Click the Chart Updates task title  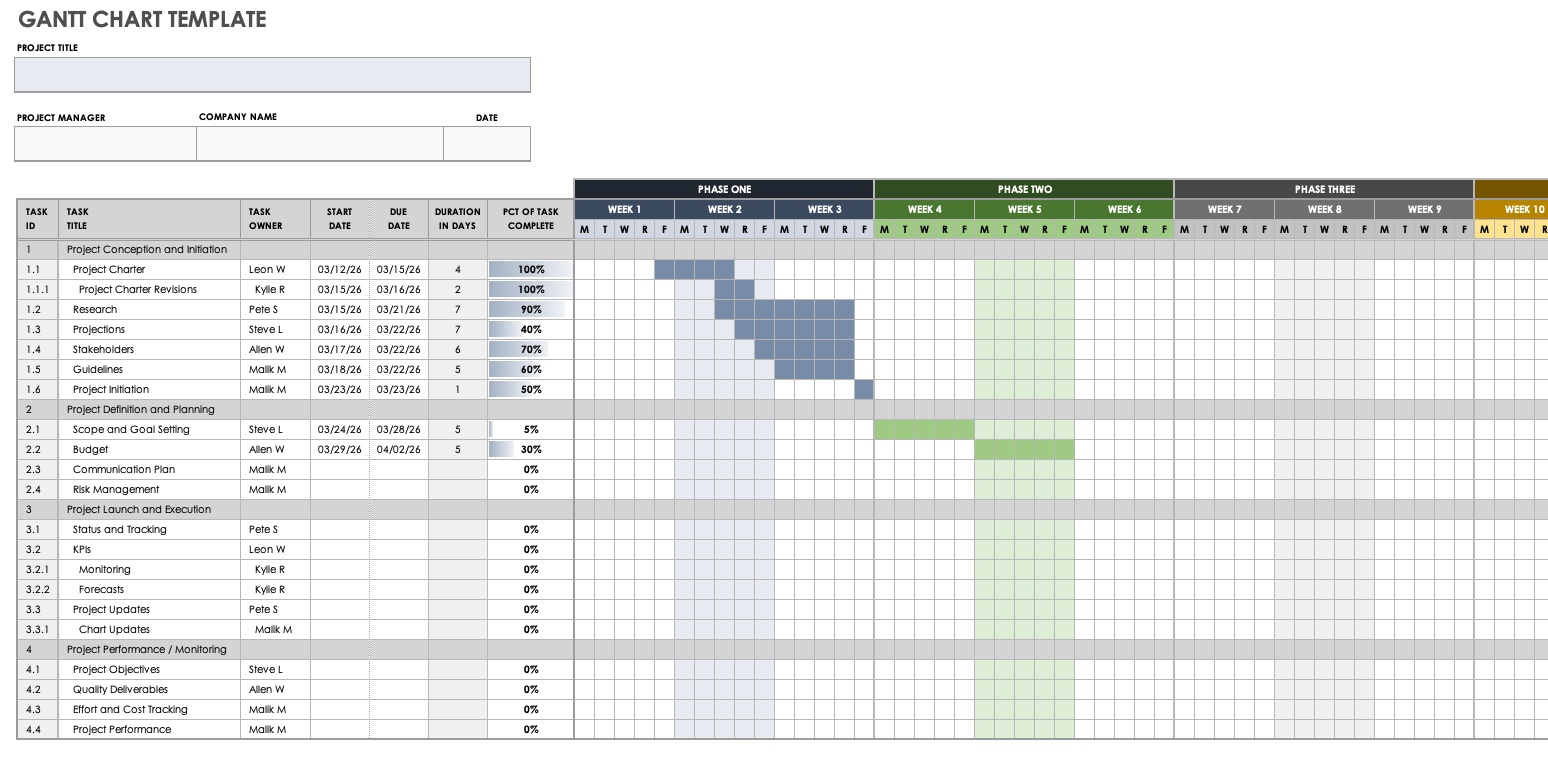click(x=115, y=629)
